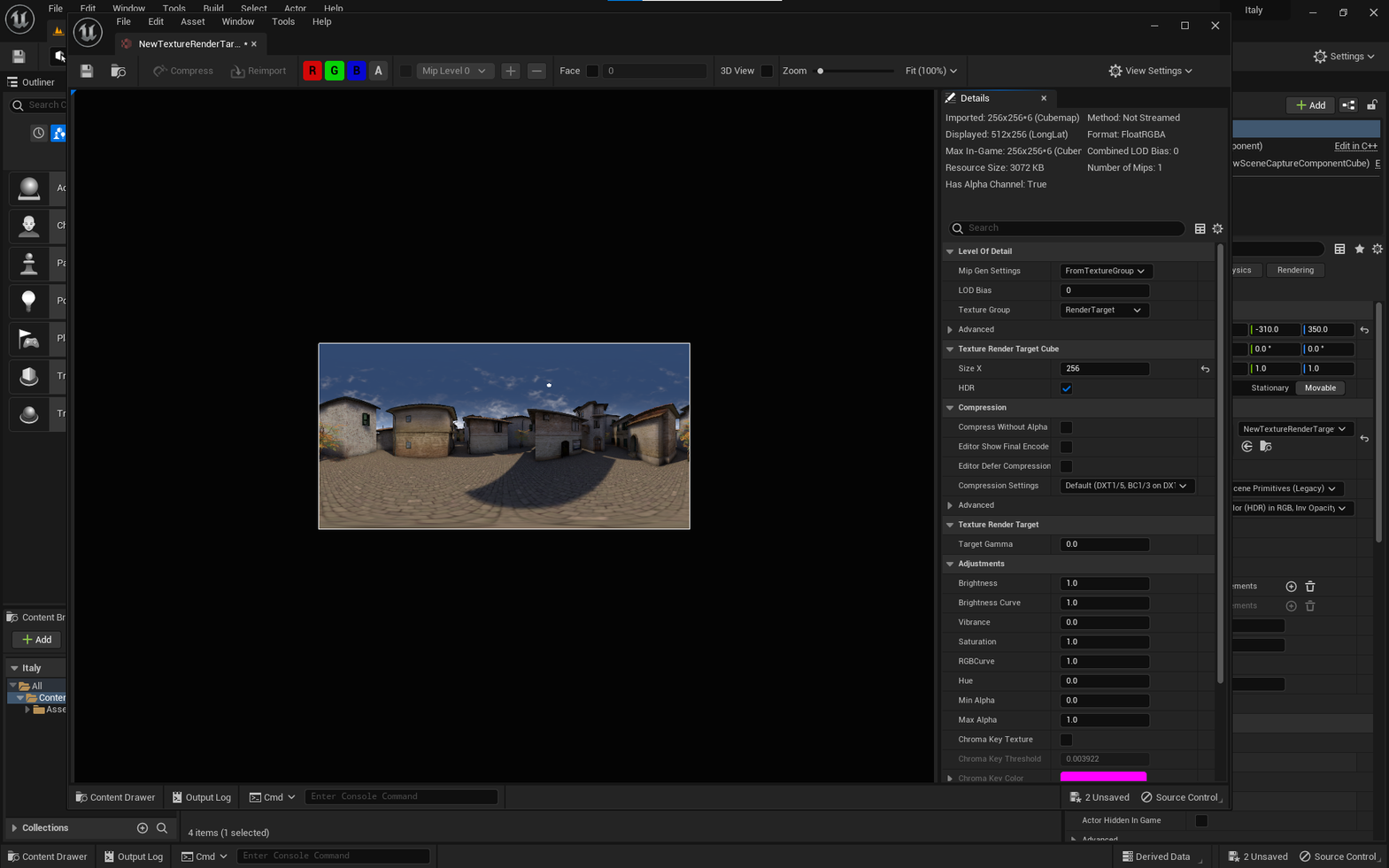Click the View Settings button
Viewport: 1389px width, 868px height.
[x=1150, y=71]
